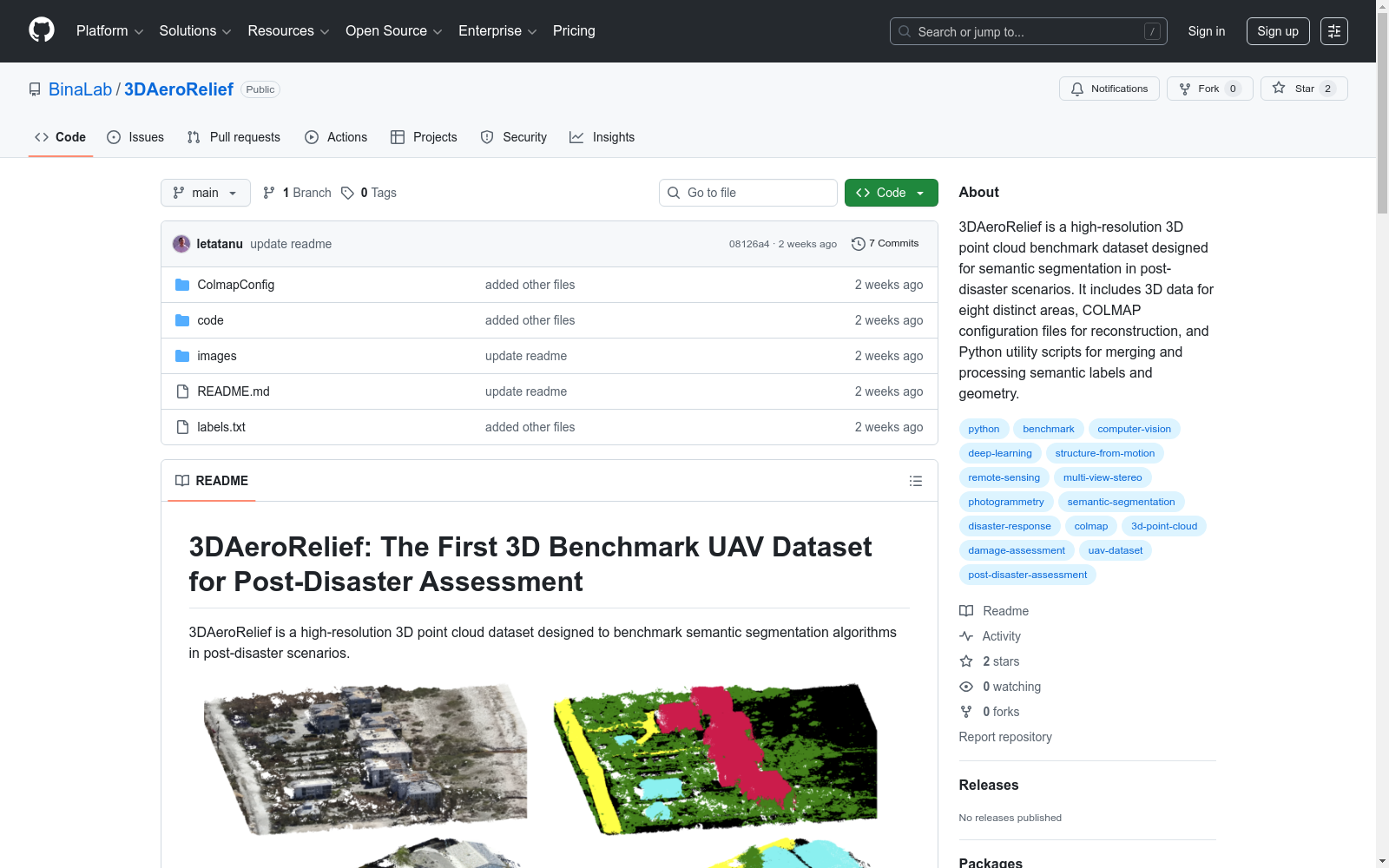Click the star icon in Star button

pos(1279,88)
